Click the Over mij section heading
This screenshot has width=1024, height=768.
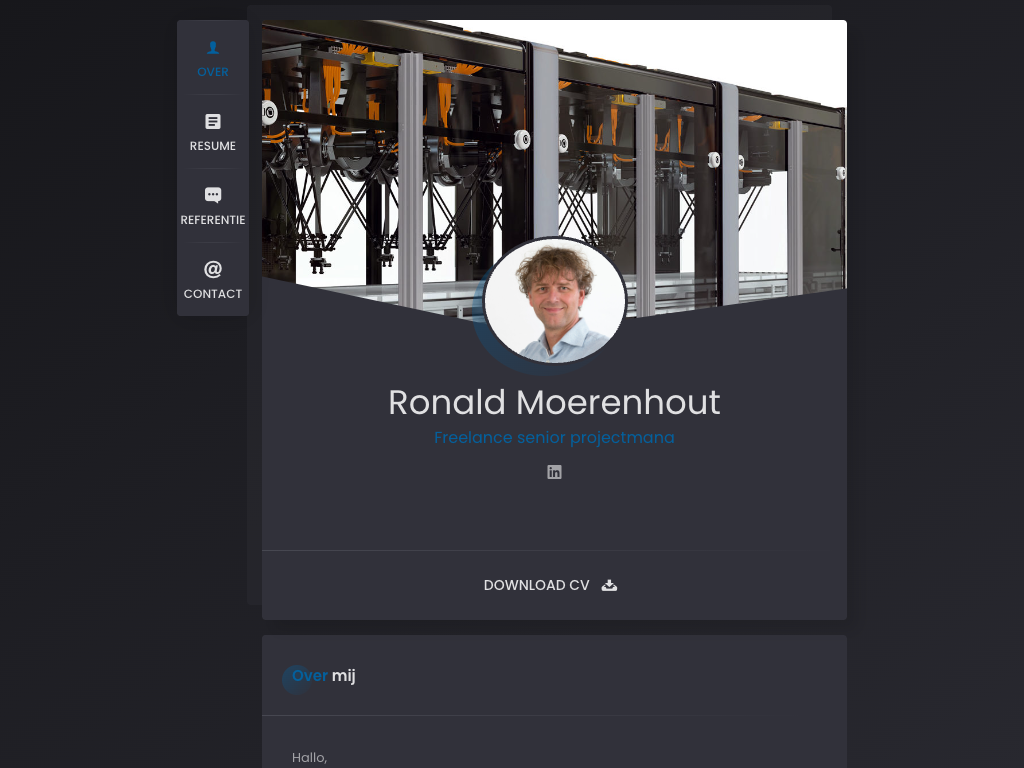point(324,676)
